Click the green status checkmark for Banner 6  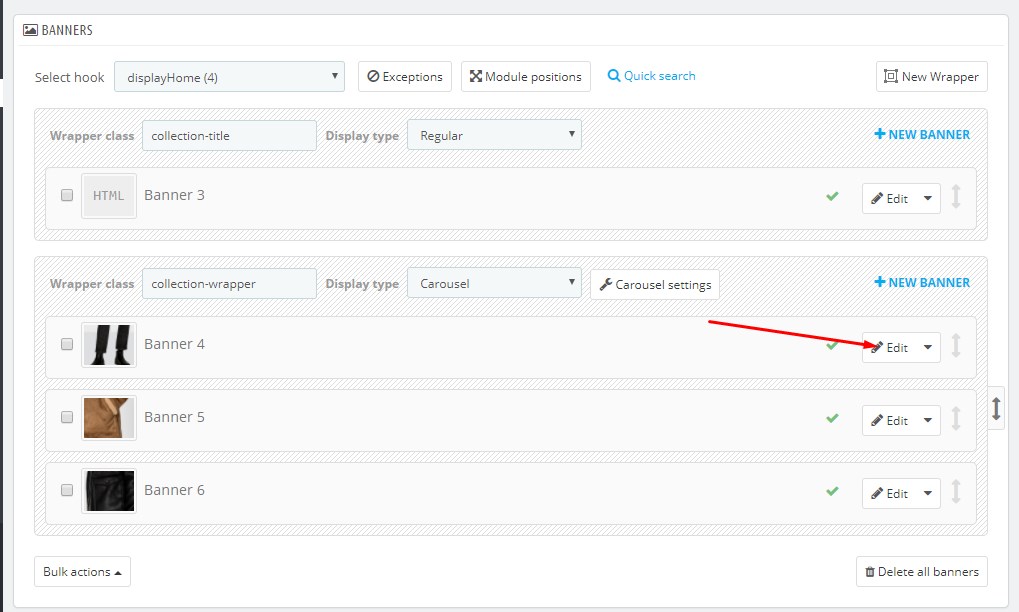pyautogui.click(x=832, y=491)
